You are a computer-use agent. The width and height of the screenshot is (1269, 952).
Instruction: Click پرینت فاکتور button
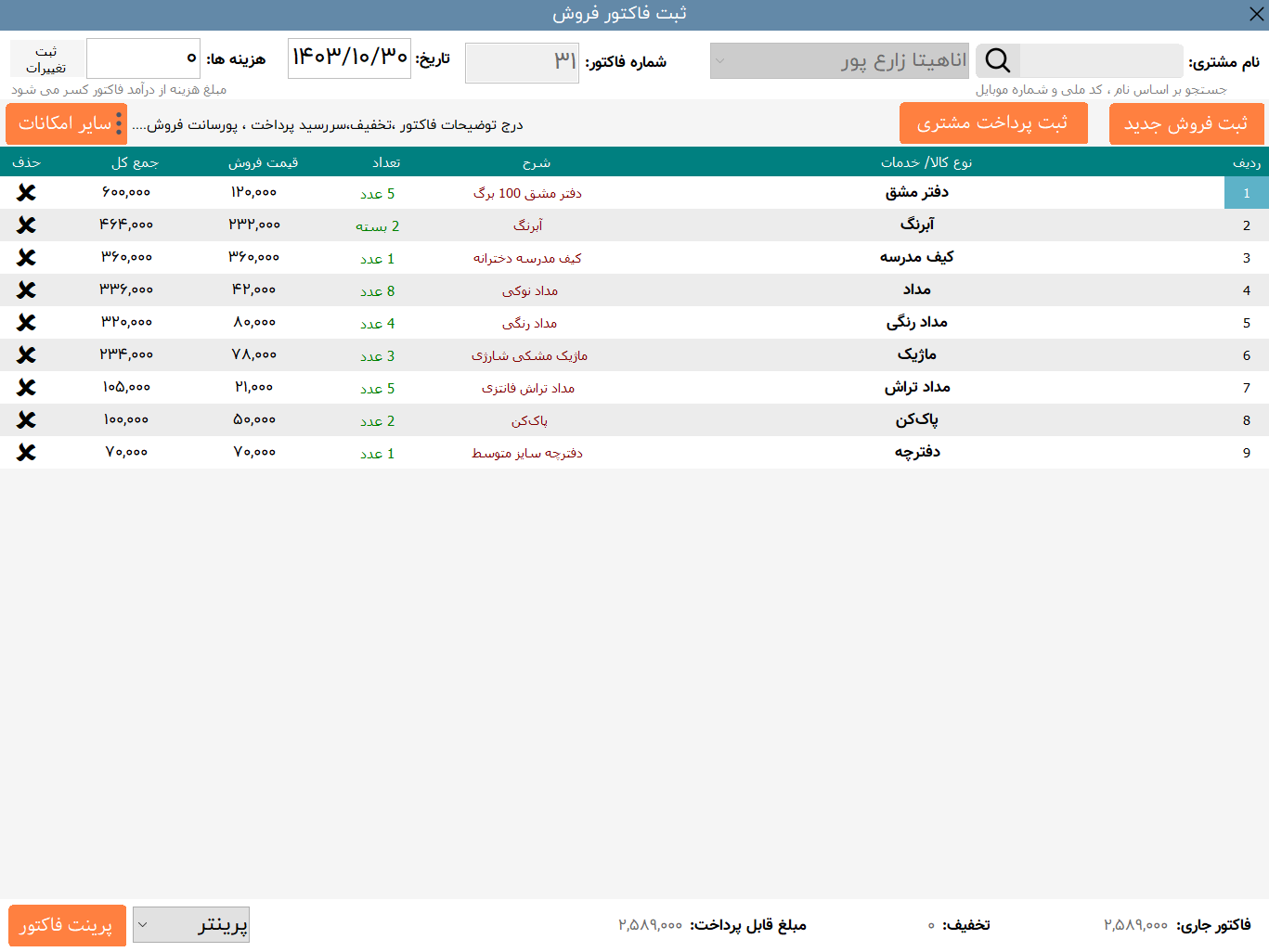point(67,925)
